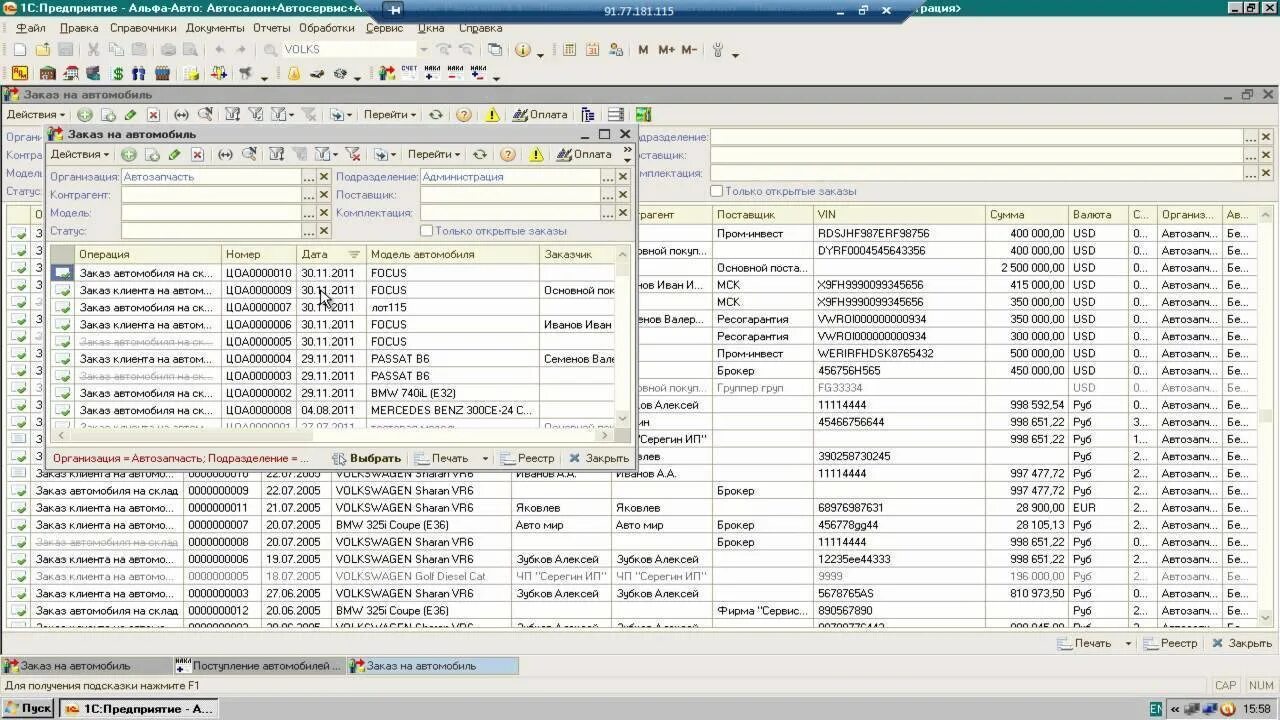Select PASSAT B6 row ЦОА0000004 in front table
The width and height of the screenshot is (1280, 720).
pos(332,359)
